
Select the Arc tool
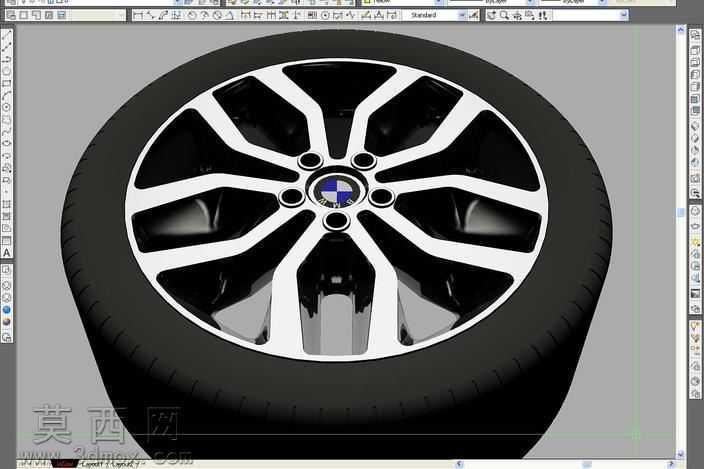point(7,95)
